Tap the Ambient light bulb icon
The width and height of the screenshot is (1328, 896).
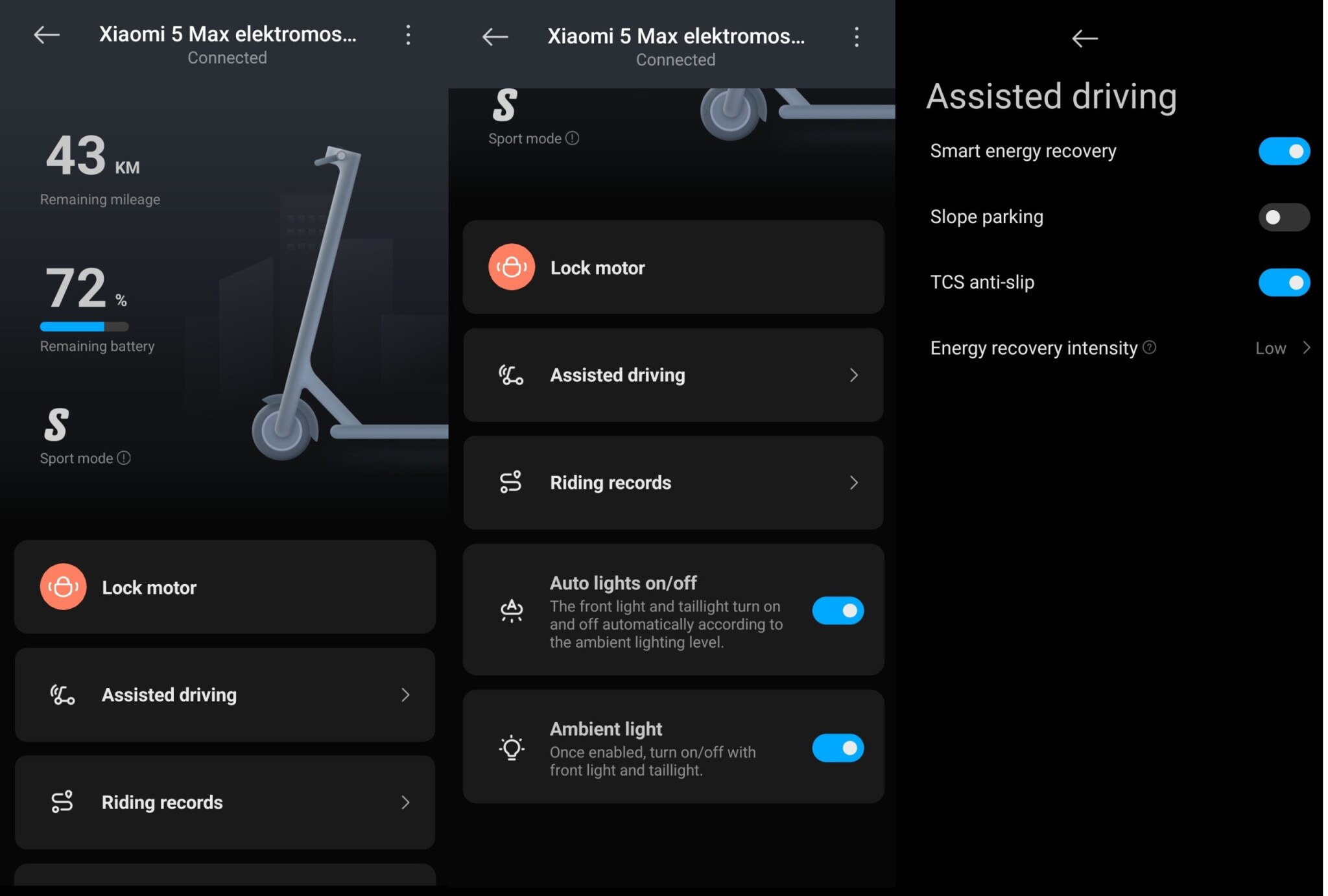[512, 748]
